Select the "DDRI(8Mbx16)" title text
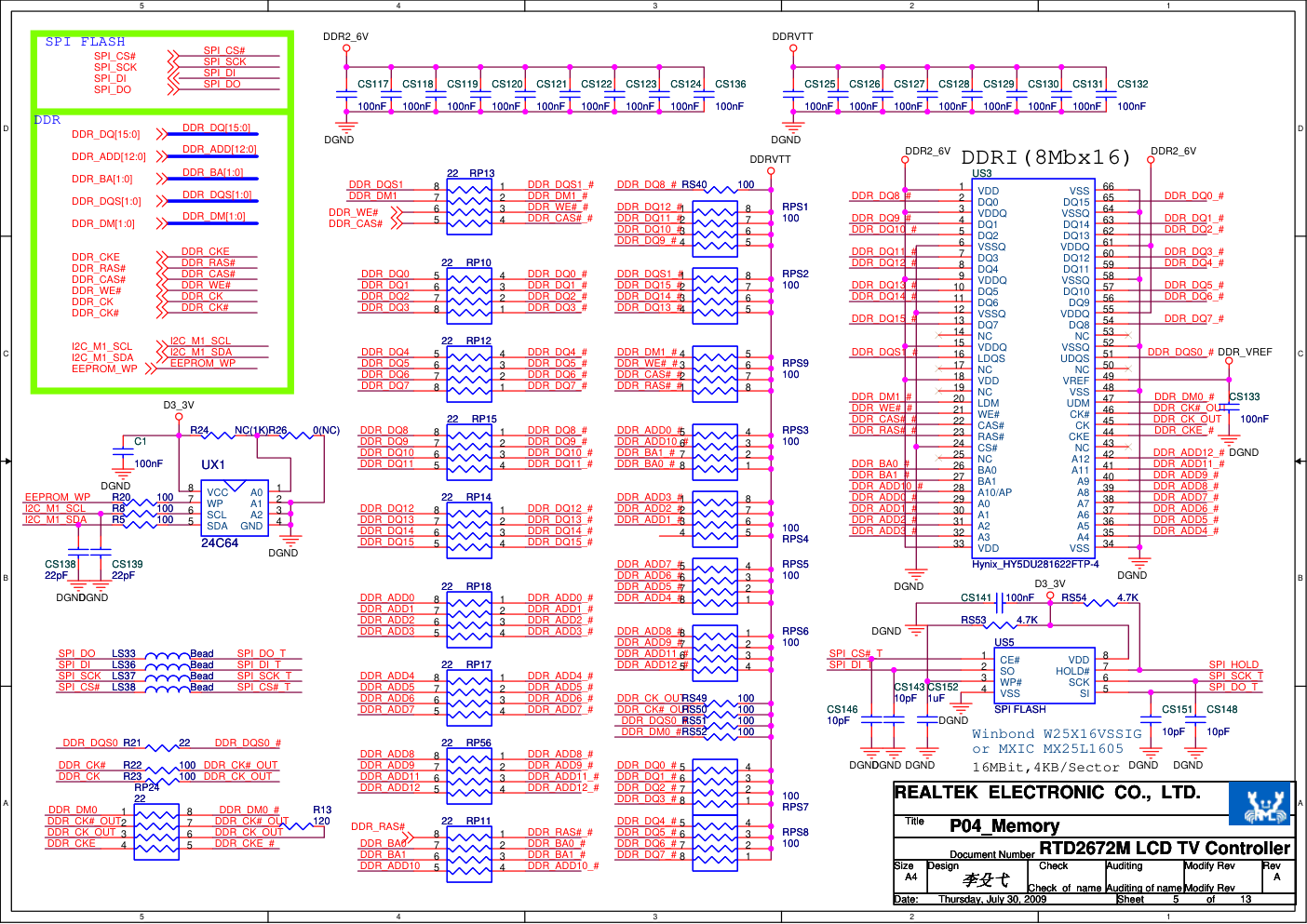Viewport: 1307px width, 924px height. click(1046, 157)
